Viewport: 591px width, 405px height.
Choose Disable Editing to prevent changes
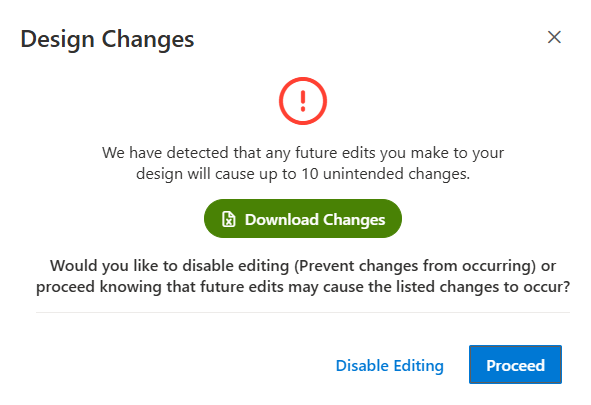pyautogui.click(x=389, y=365)
